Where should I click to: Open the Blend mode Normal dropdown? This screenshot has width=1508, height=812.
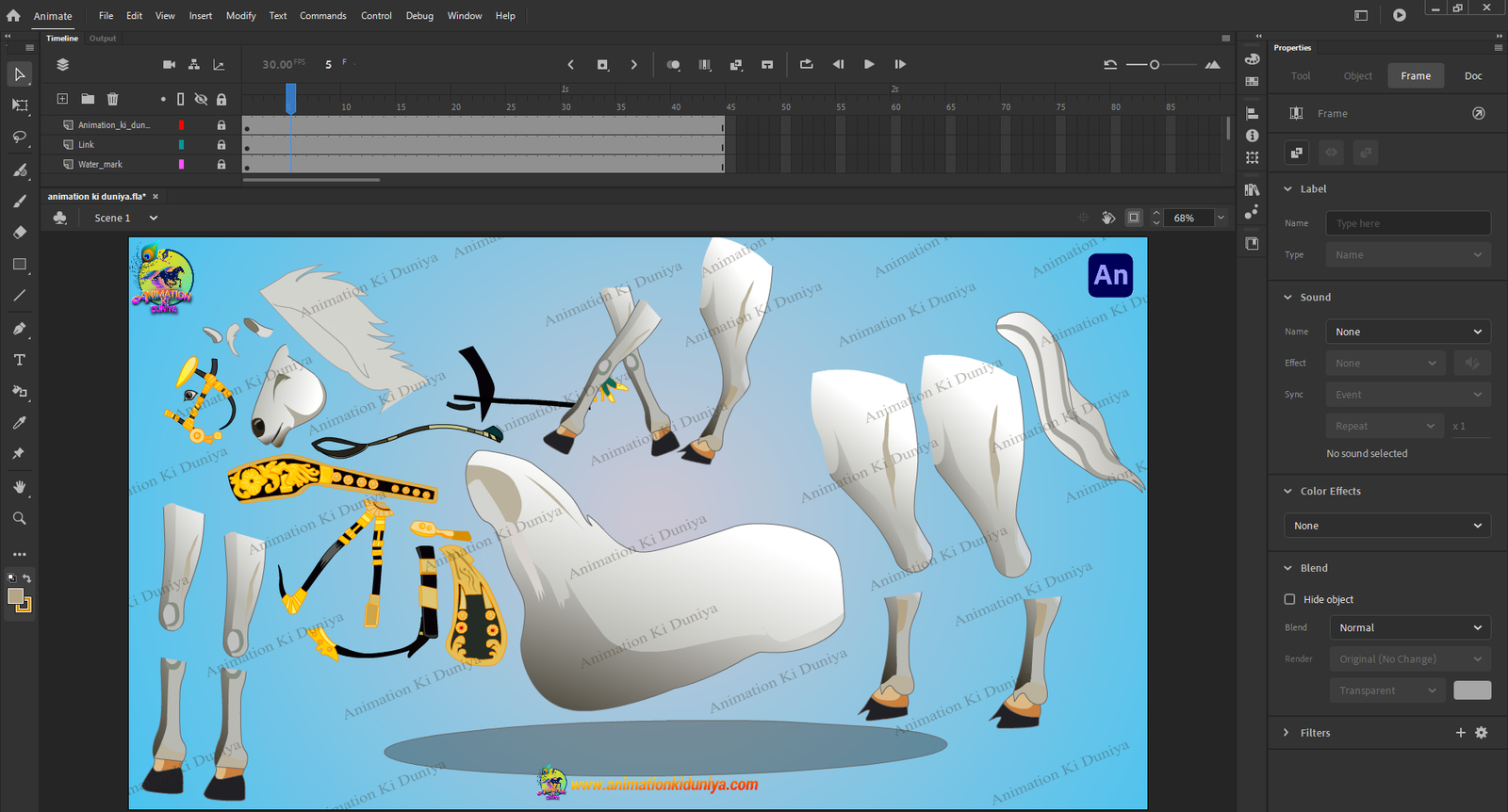coord(1410,627)
